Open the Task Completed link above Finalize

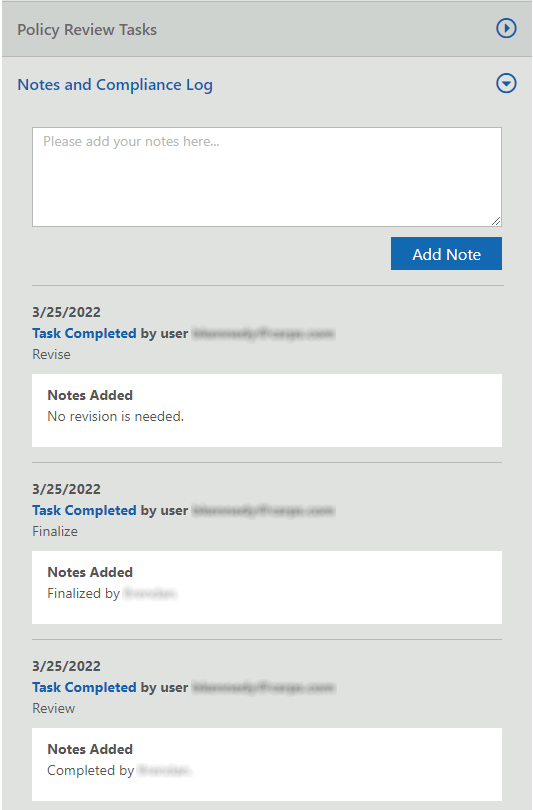(84, 510)
